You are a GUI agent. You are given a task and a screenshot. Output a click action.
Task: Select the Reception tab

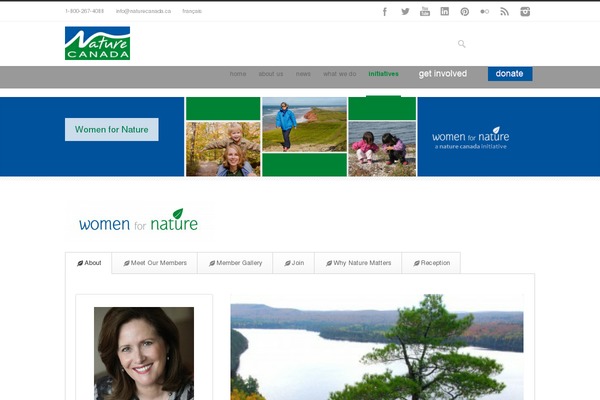pyautogui.click(x=432, y=263)
